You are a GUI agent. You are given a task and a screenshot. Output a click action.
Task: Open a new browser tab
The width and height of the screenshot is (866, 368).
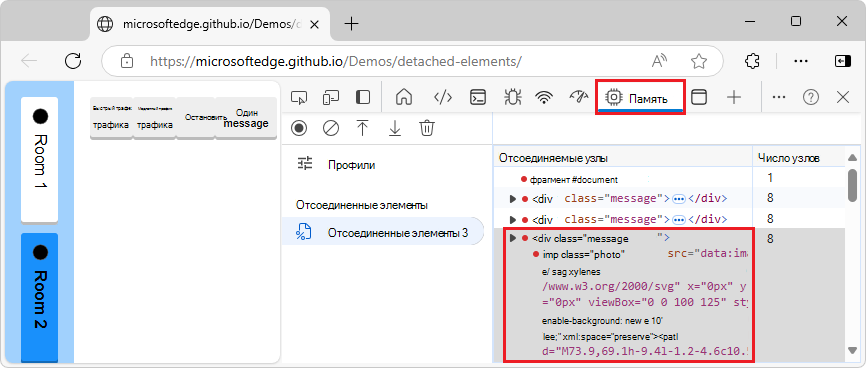pos(351,23)
